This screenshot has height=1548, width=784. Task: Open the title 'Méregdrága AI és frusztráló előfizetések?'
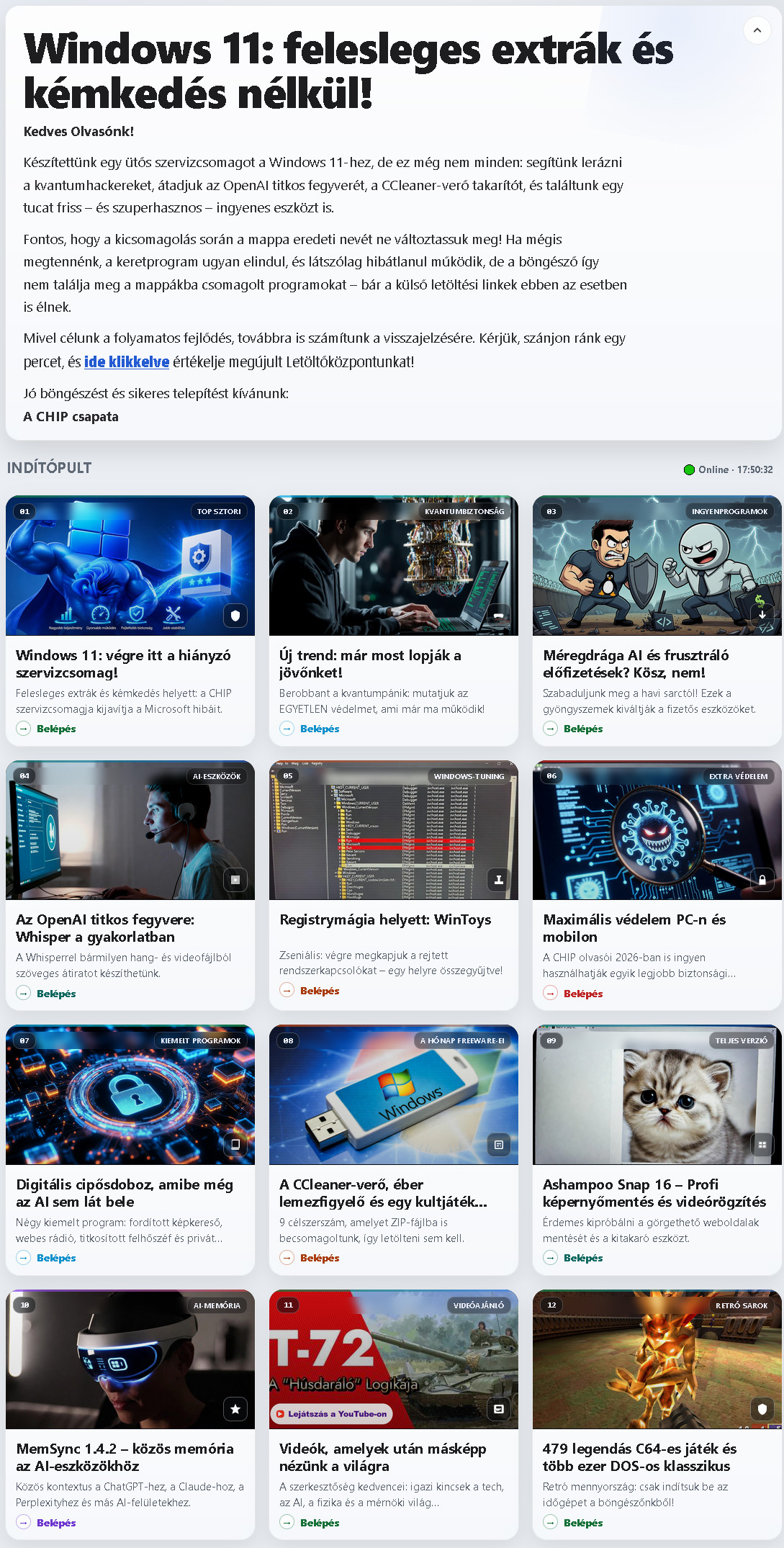(636, 664)
